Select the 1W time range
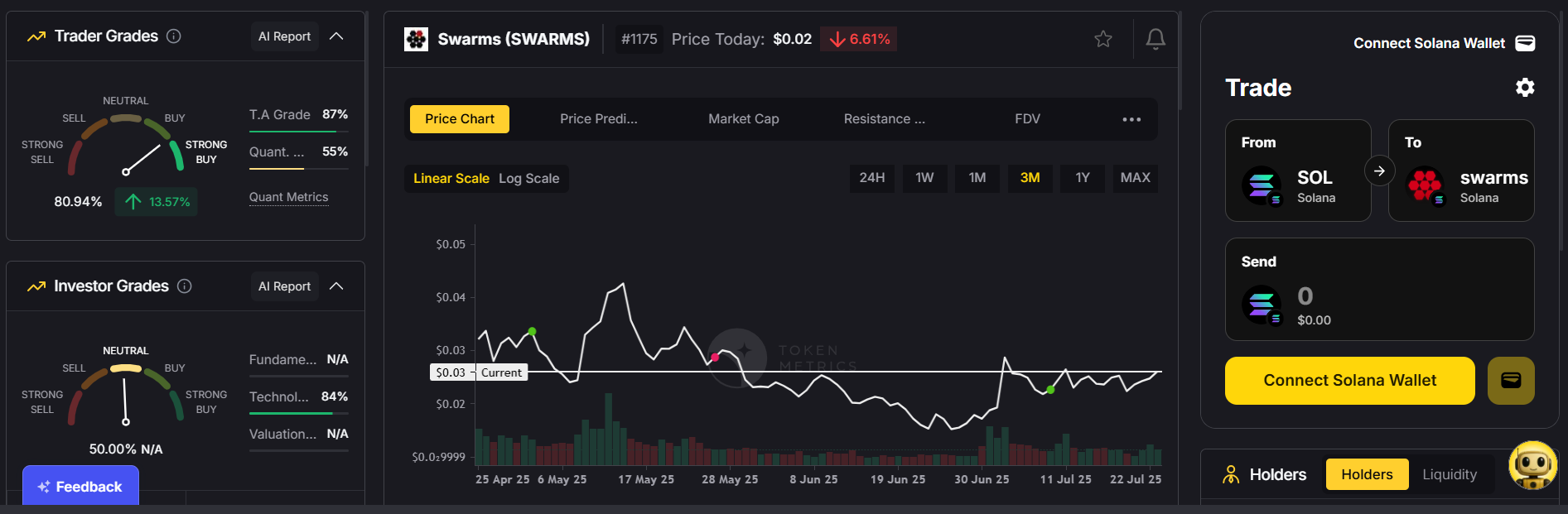The image size is (1568, 514). [924, 178]
